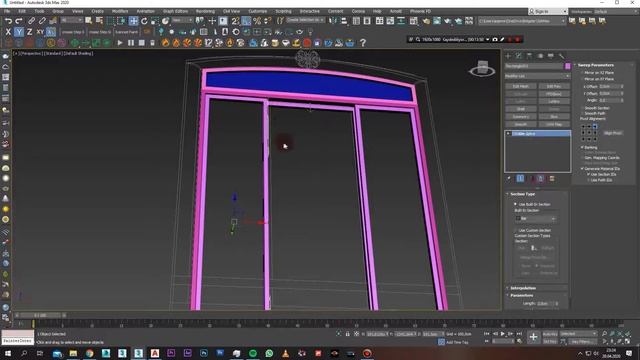Toggle Use Section IDs checkbox
The image size is (640, 360).
pos(588,174)
